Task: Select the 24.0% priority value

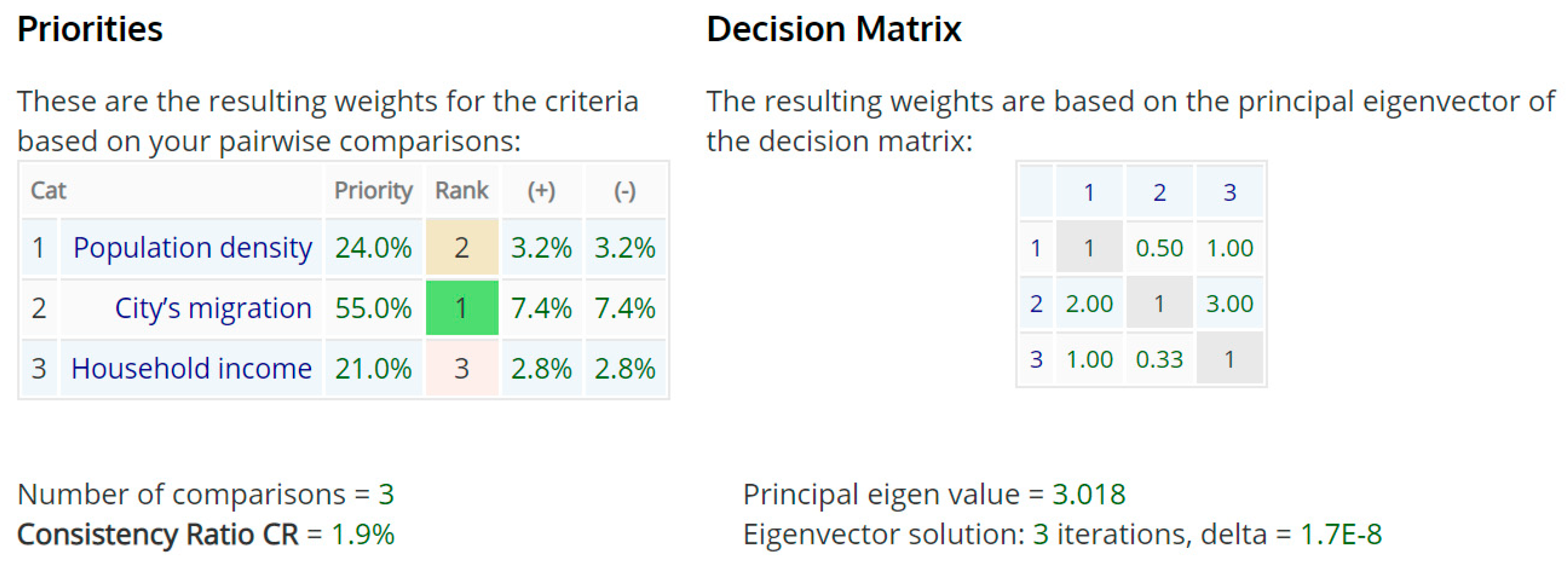Action: 373,248
